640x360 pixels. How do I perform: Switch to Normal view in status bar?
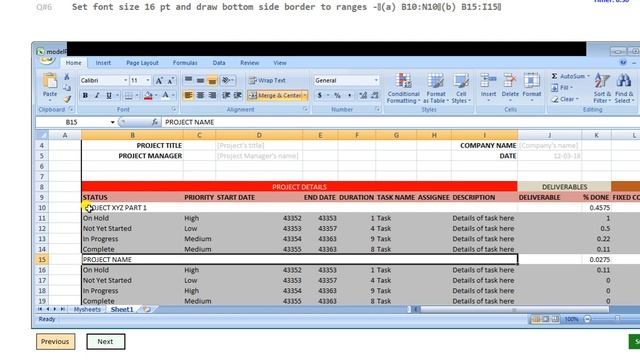536,319
